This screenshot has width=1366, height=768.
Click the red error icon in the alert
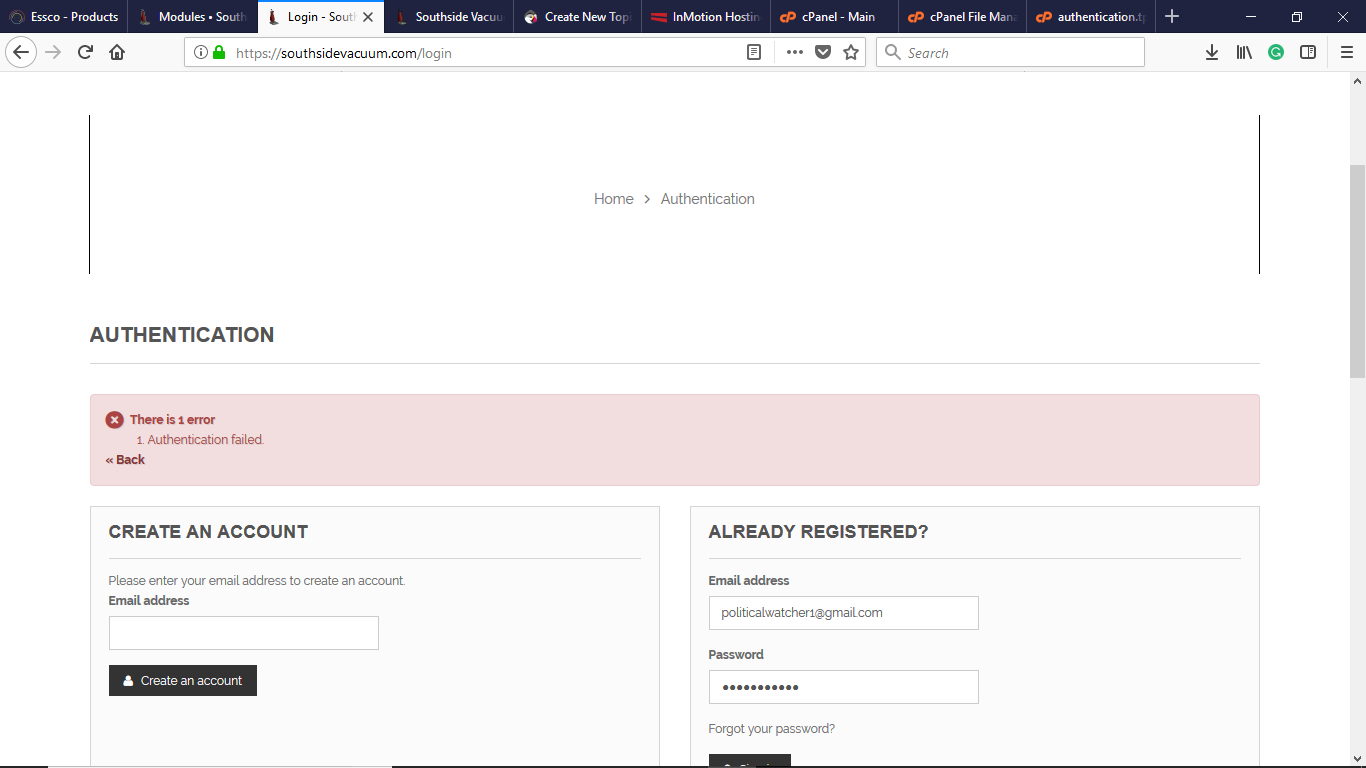coord(115,420)
